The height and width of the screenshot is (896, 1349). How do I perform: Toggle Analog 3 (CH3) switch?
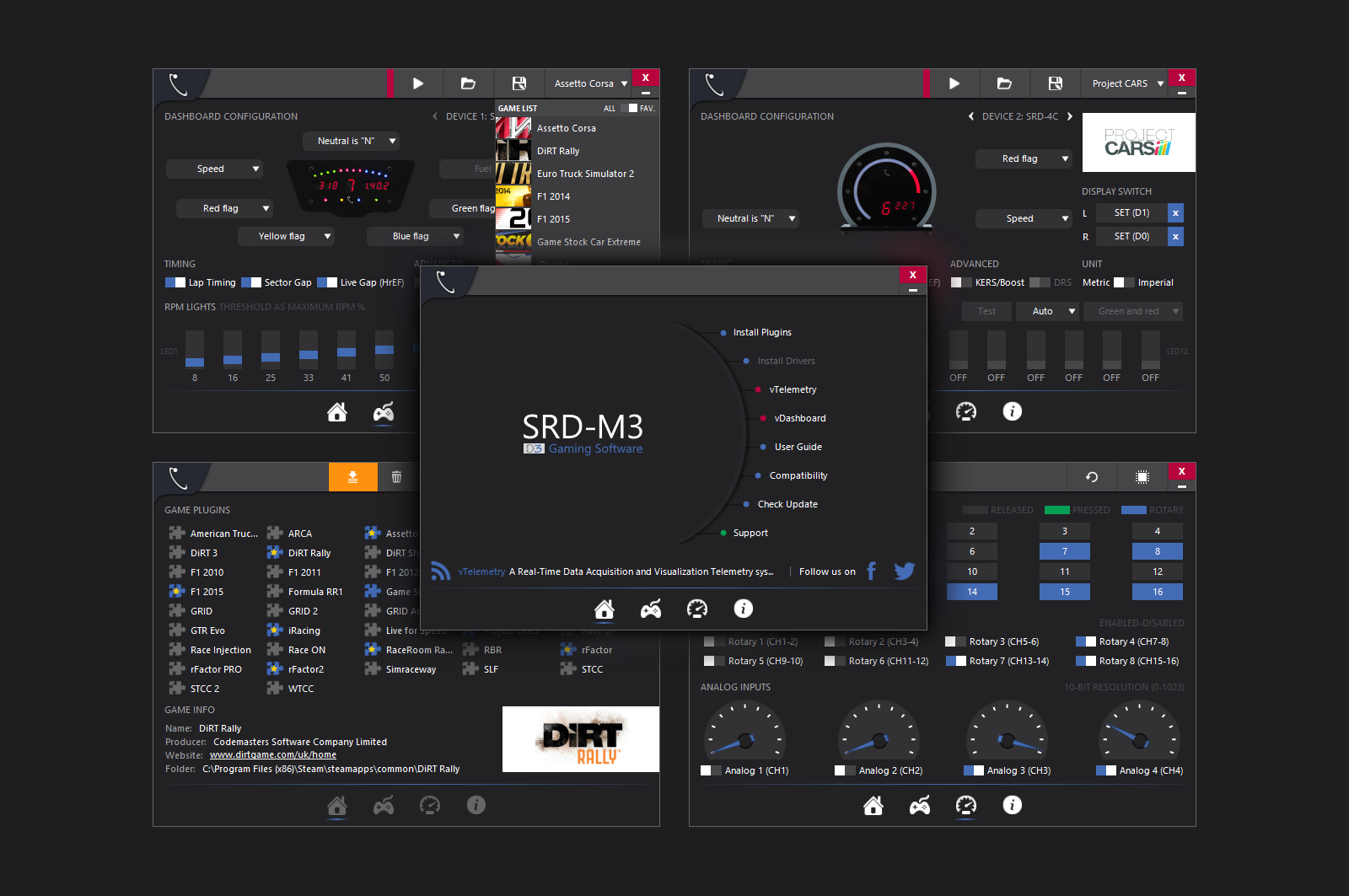tap(974, 770)
